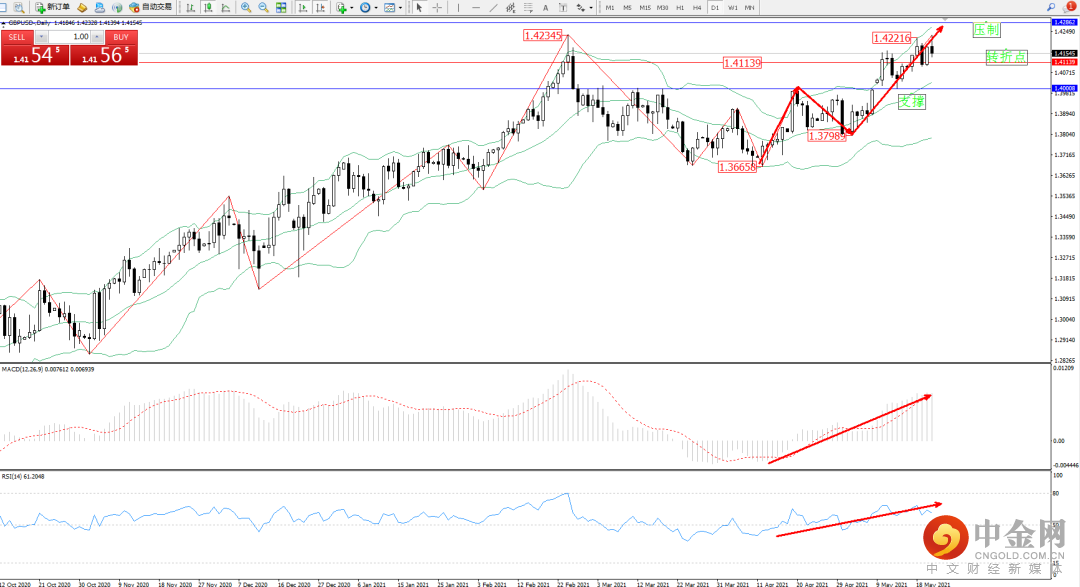Image resolution: width=1080 pixels, height=587 pixels.
Task: Open the Navigator panel icon
Action: pyautogui.click(x=100, y=8)
